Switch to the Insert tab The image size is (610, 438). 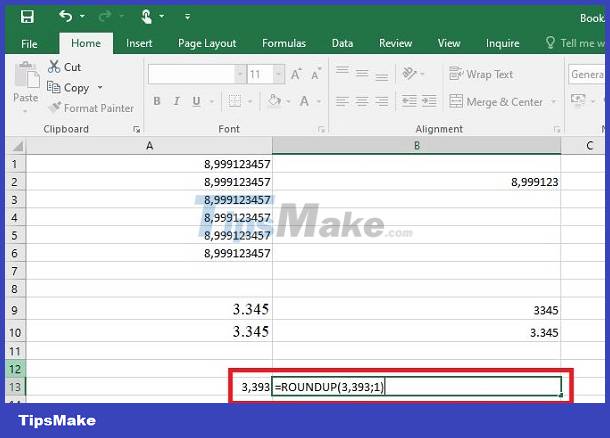click(139, 43)
